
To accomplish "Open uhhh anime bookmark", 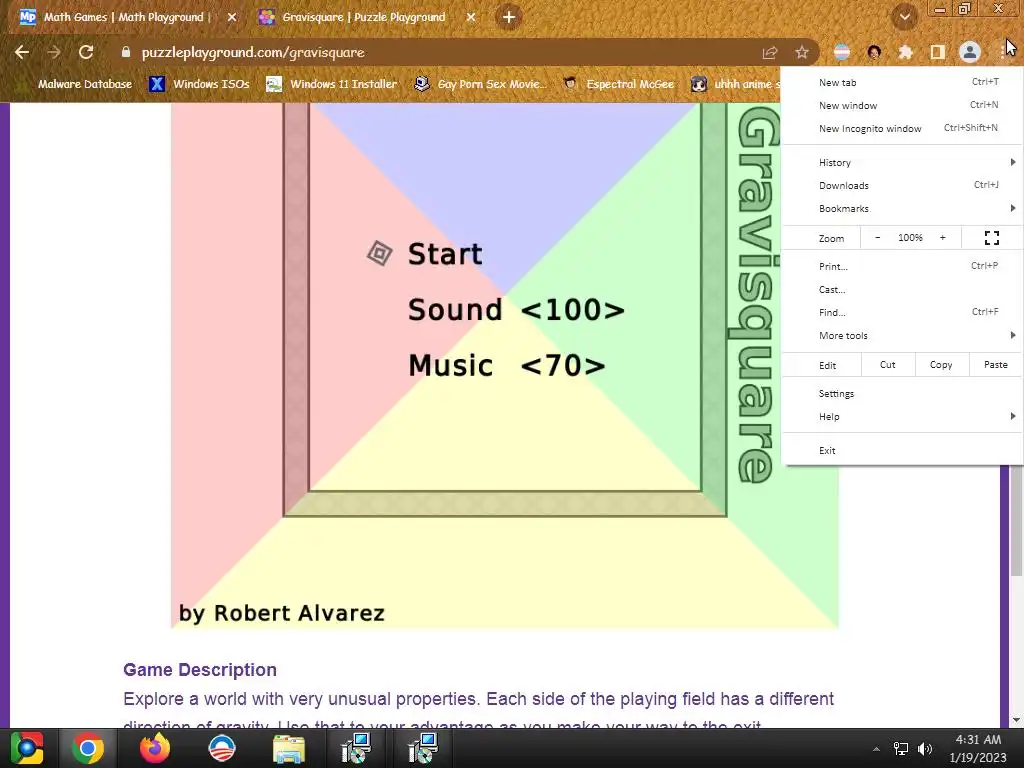I will tap(735, 84).
